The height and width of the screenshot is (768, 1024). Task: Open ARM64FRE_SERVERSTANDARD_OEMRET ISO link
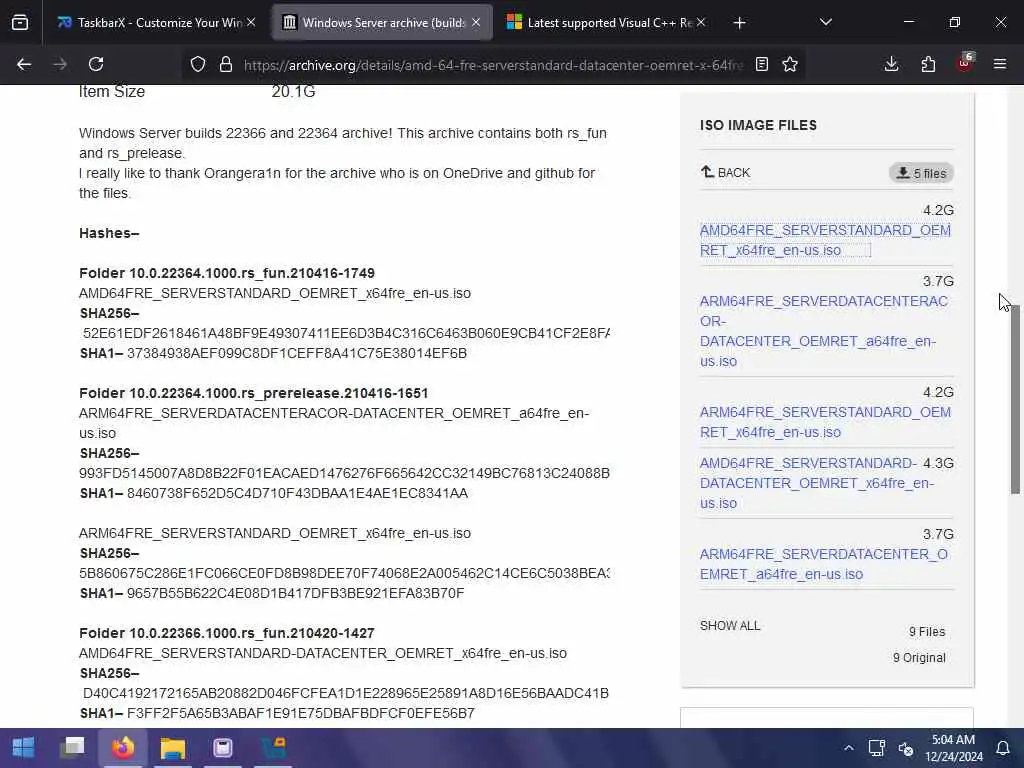pos(825,422)
